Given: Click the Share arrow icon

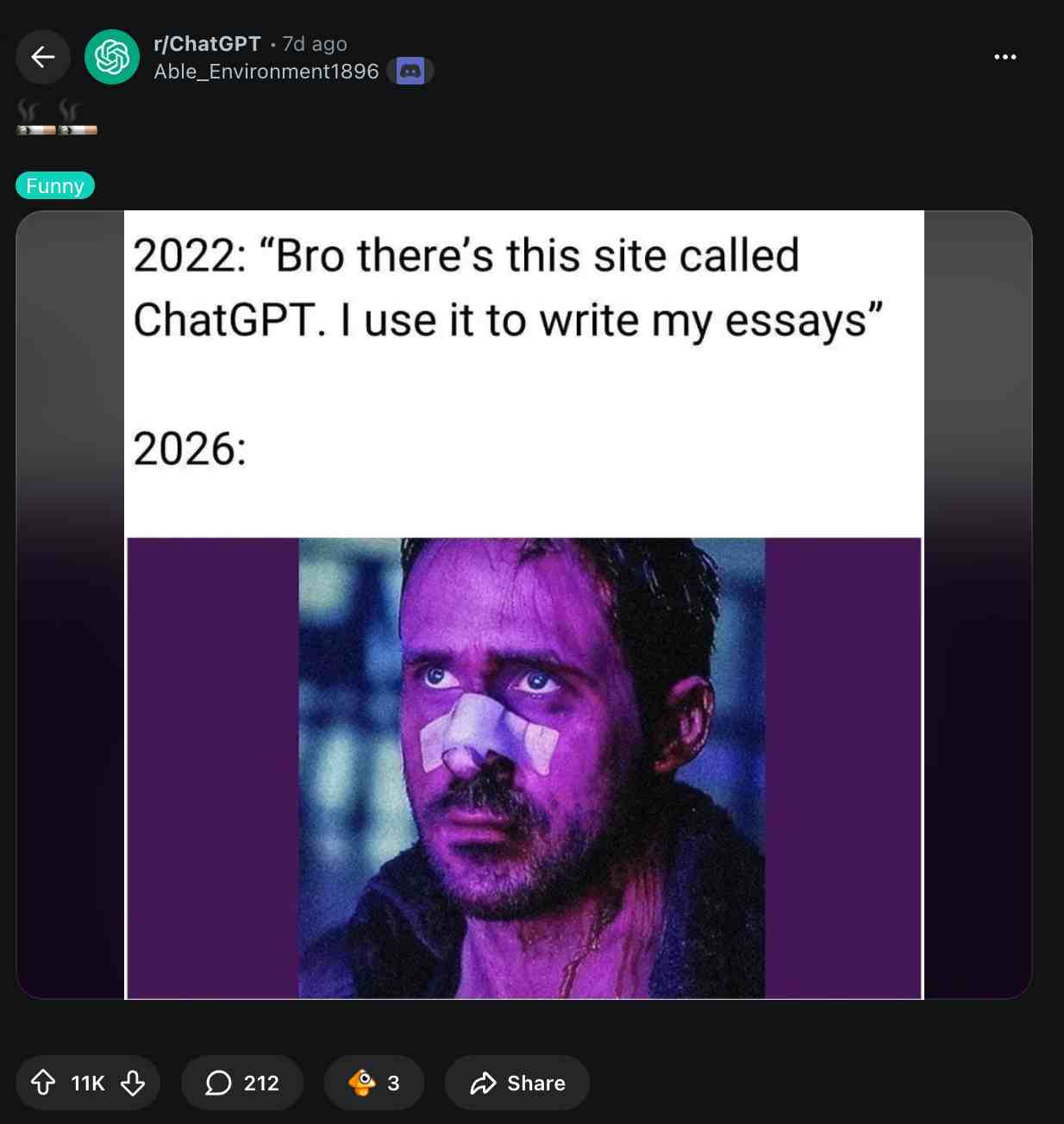Looking at the screenshot, I should (x=484, y=1083).
